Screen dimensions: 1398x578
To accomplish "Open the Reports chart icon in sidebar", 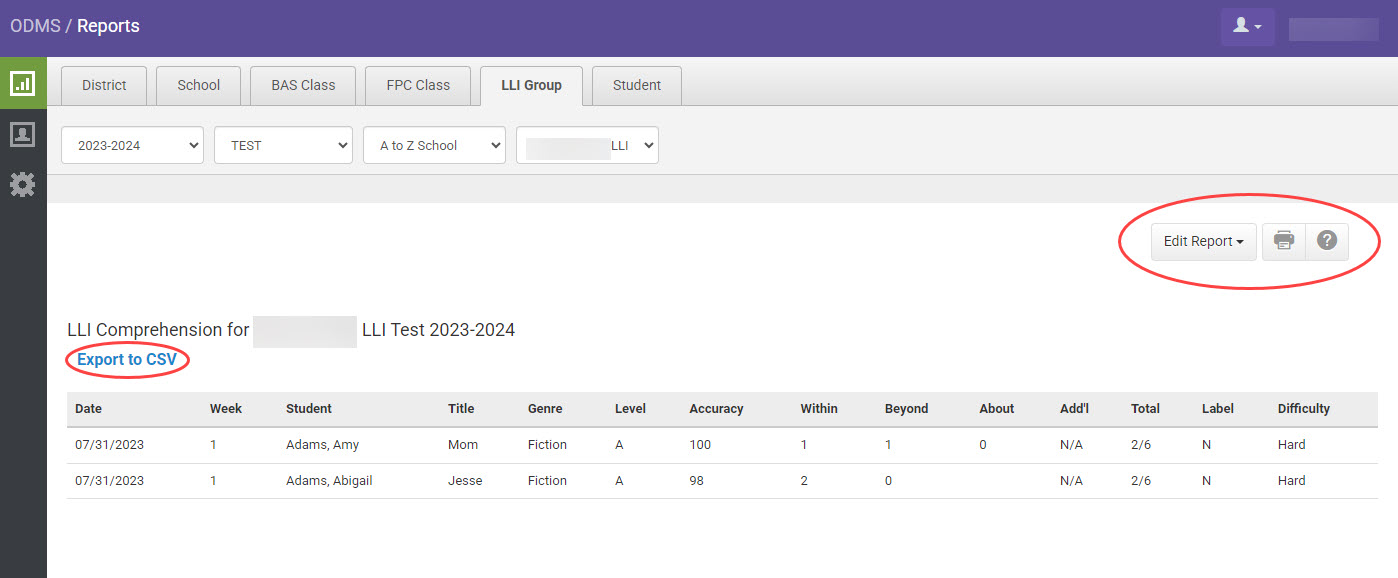I will pos(22,83).
